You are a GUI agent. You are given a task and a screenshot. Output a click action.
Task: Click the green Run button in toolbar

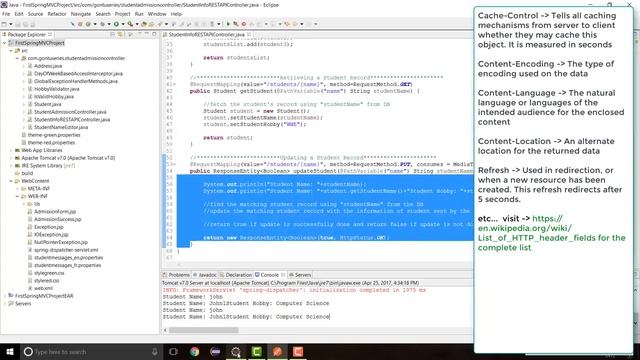[x=116, y=24]
